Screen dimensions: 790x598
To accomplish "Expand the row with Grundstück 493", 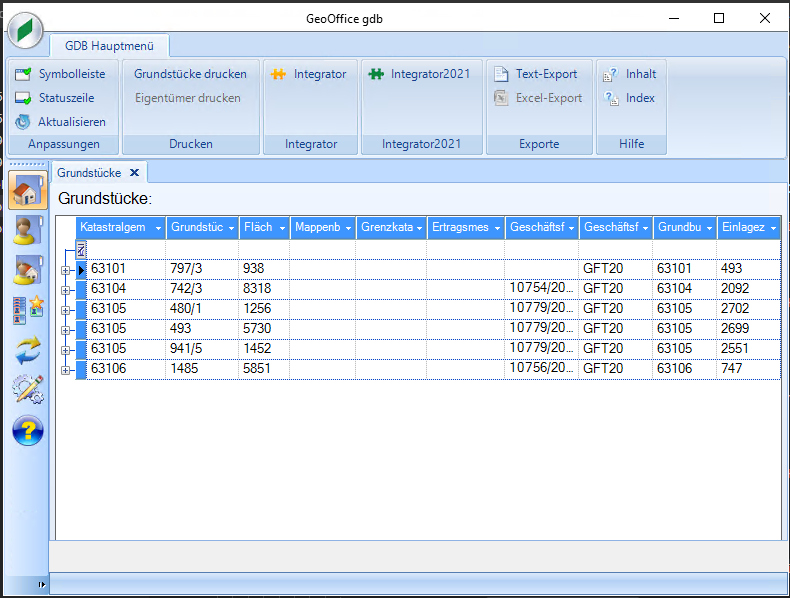I will click(x=65, y=330).
